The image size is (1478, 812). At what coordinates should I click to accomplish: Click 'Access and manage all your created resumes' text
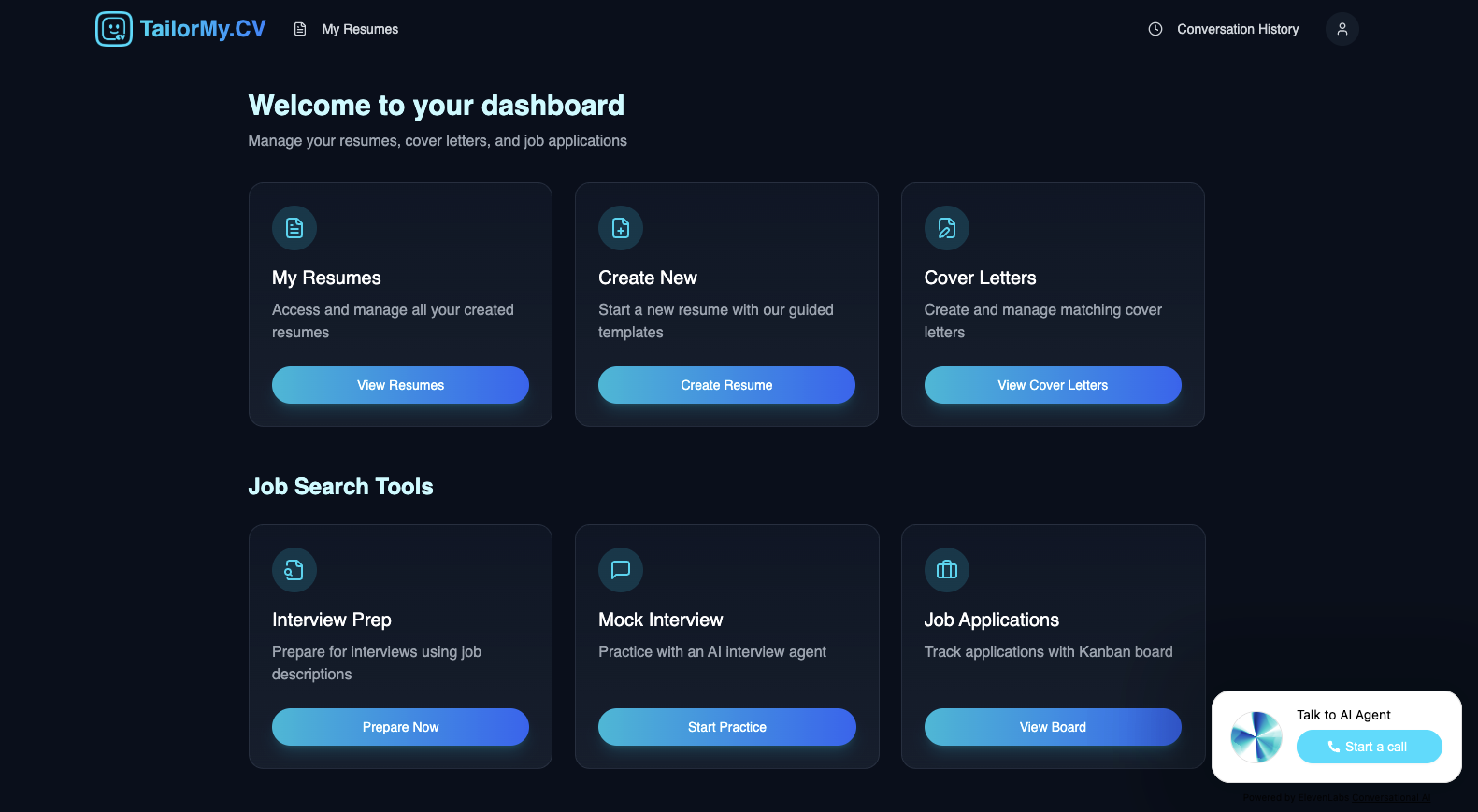[393, 321]
